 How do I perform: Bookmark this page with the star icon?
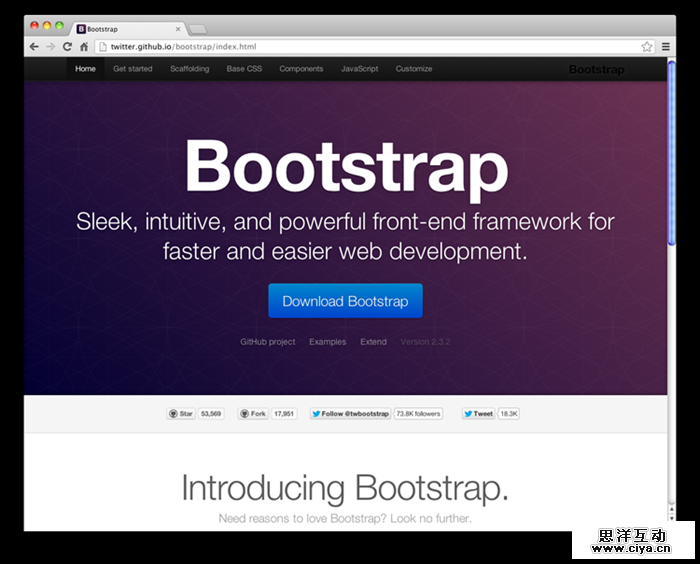647,47
